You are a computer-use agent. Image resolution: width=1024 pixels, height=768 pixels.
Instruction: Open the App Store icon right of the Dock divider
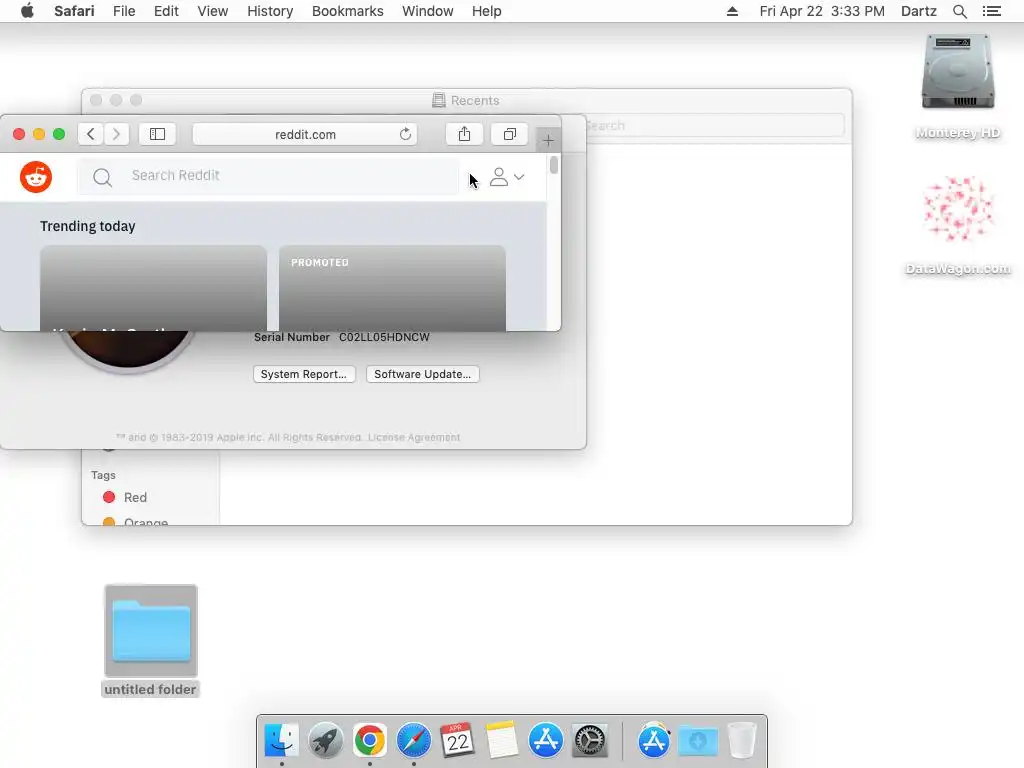(654, 741)
